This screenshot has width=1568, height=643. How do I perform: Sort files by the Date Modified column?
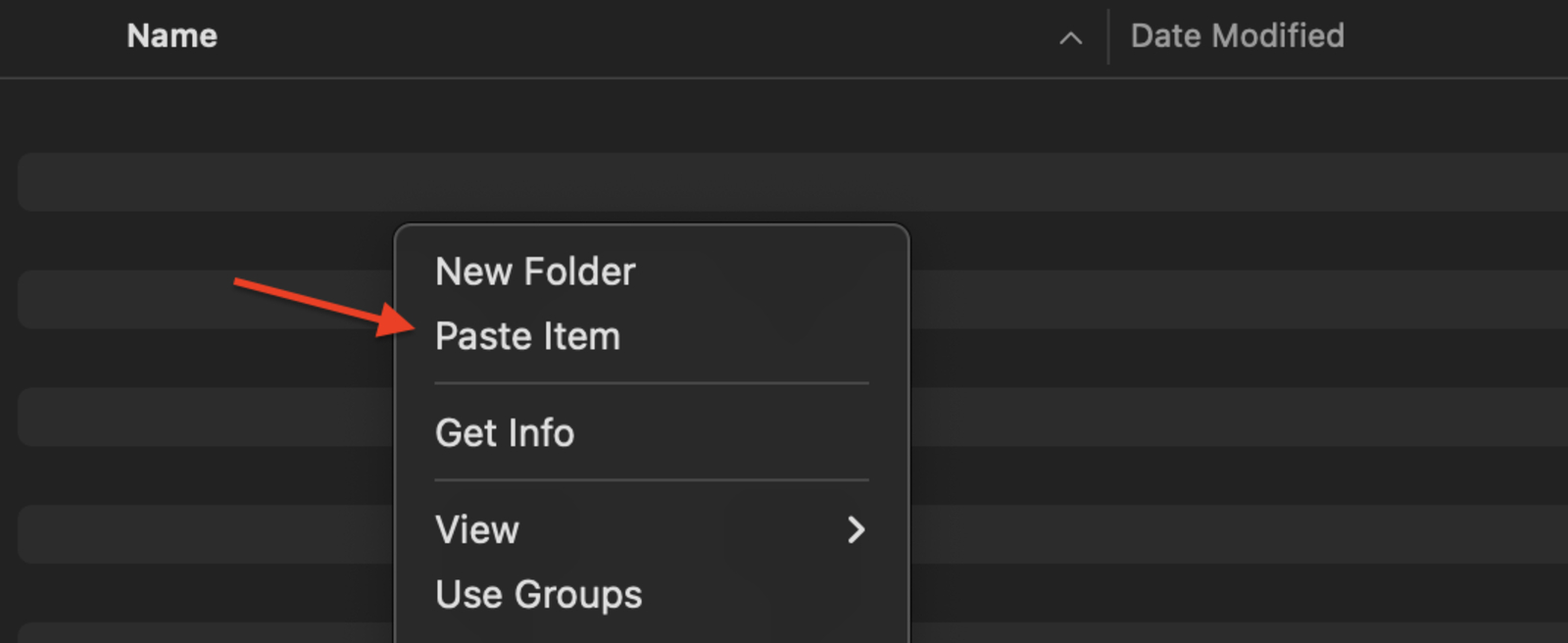pos(1237,36)
